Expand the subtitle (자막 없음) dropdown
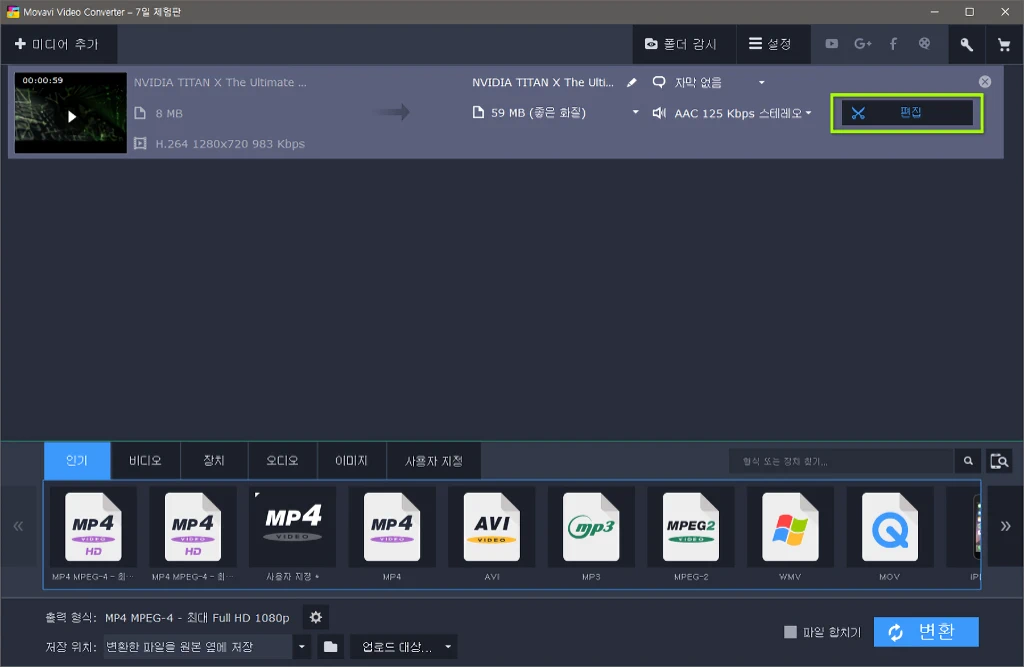The width and height of the screenshot is (1024, 667). (x=761, y=82)
